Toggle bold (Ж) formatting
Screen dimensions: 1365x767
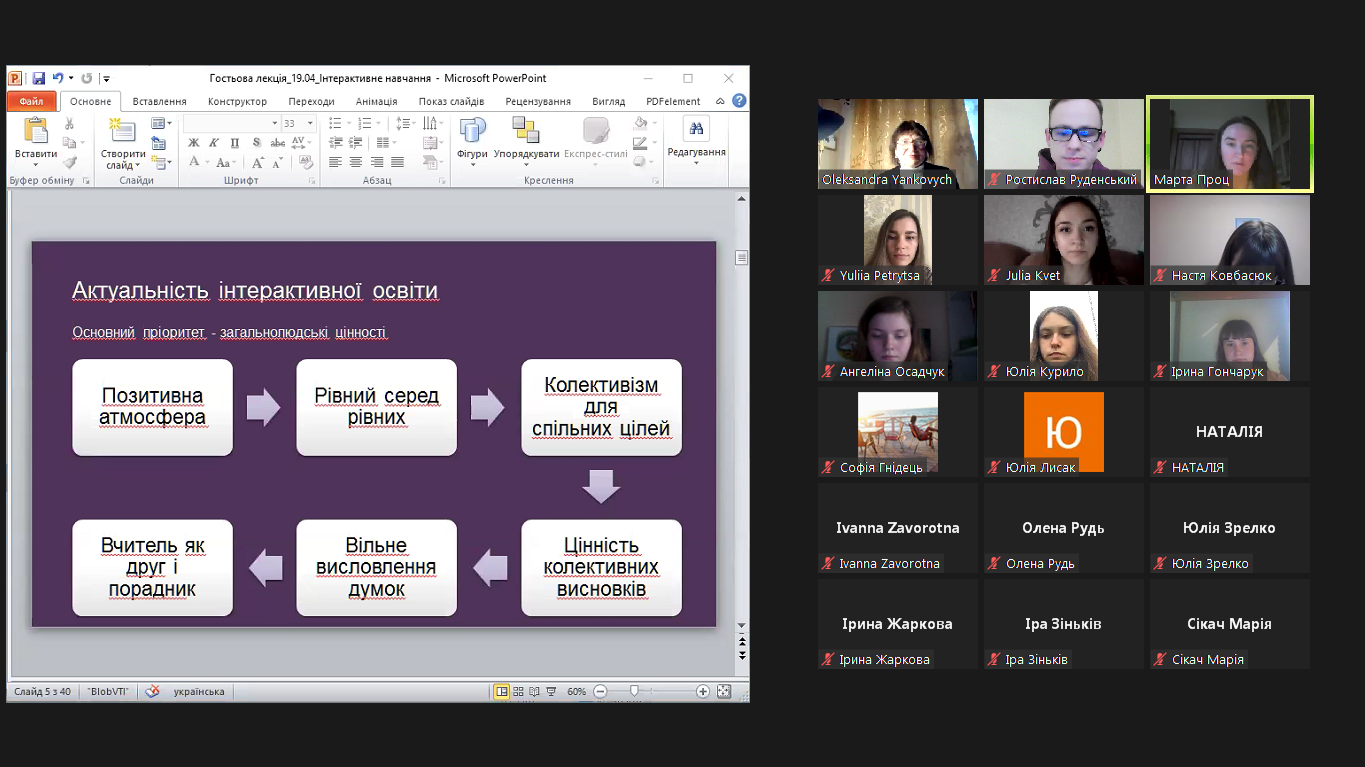click(194, 143)
